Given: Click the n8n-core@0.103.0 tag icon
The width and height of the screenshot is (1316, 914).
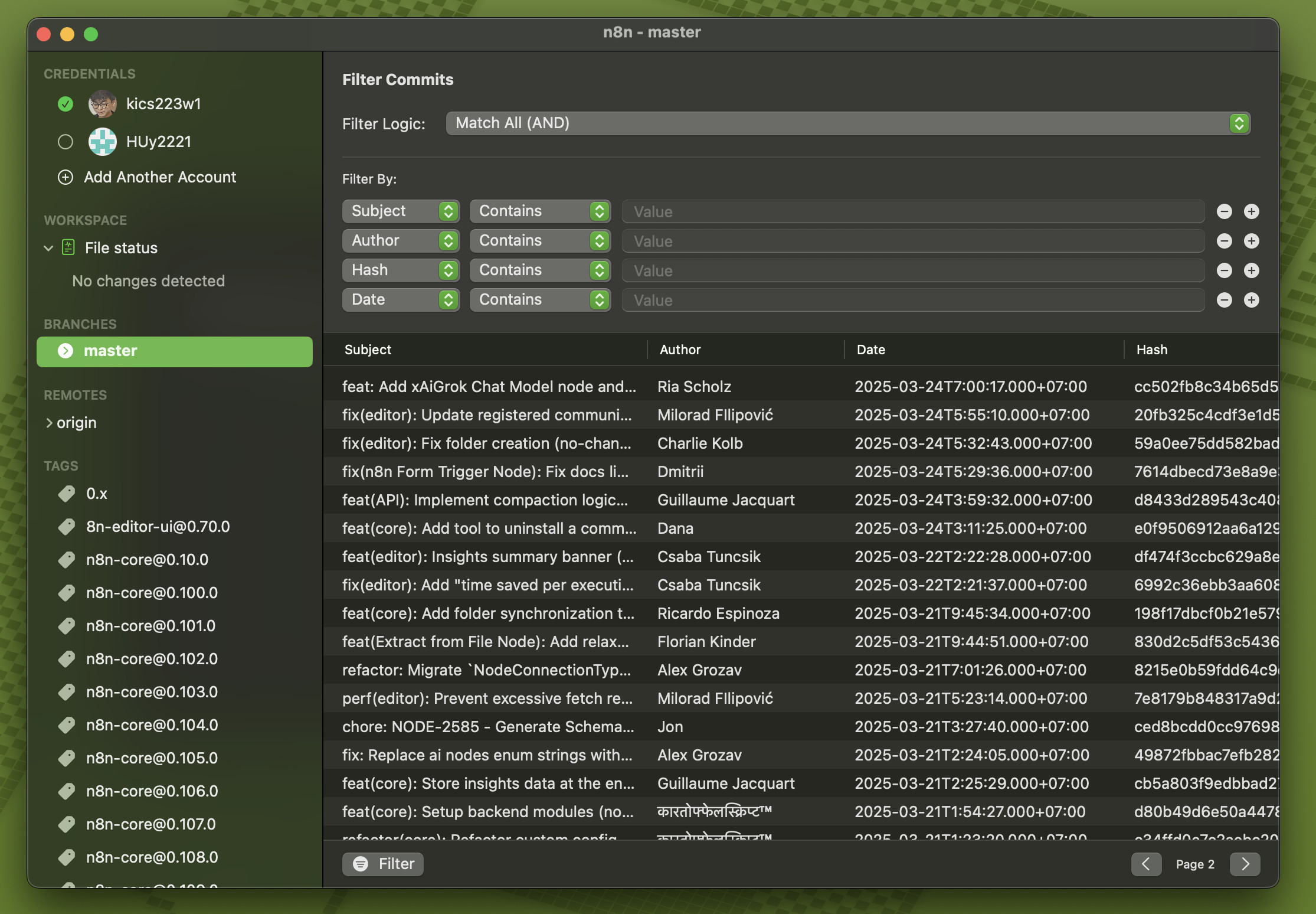Looking at the screenshot, I should click(67, 692).
